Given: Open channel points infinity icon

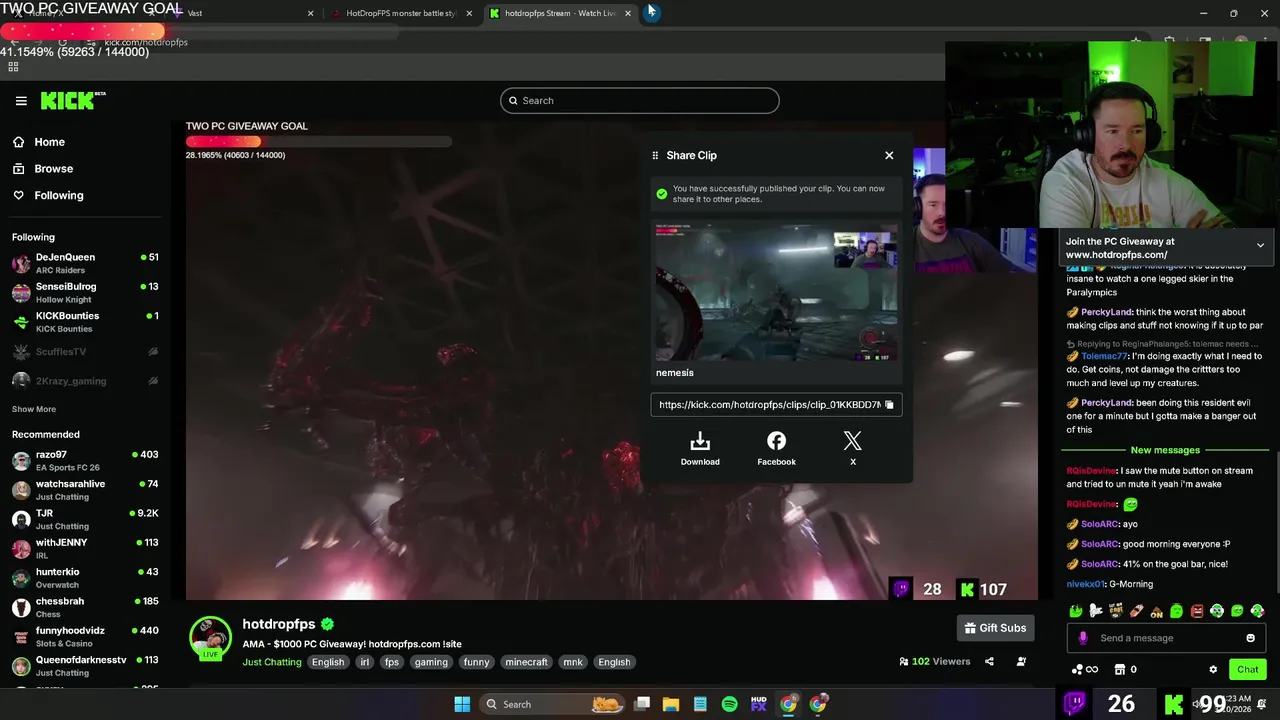Looking at the screenshot, I should tap(1085, 670).
